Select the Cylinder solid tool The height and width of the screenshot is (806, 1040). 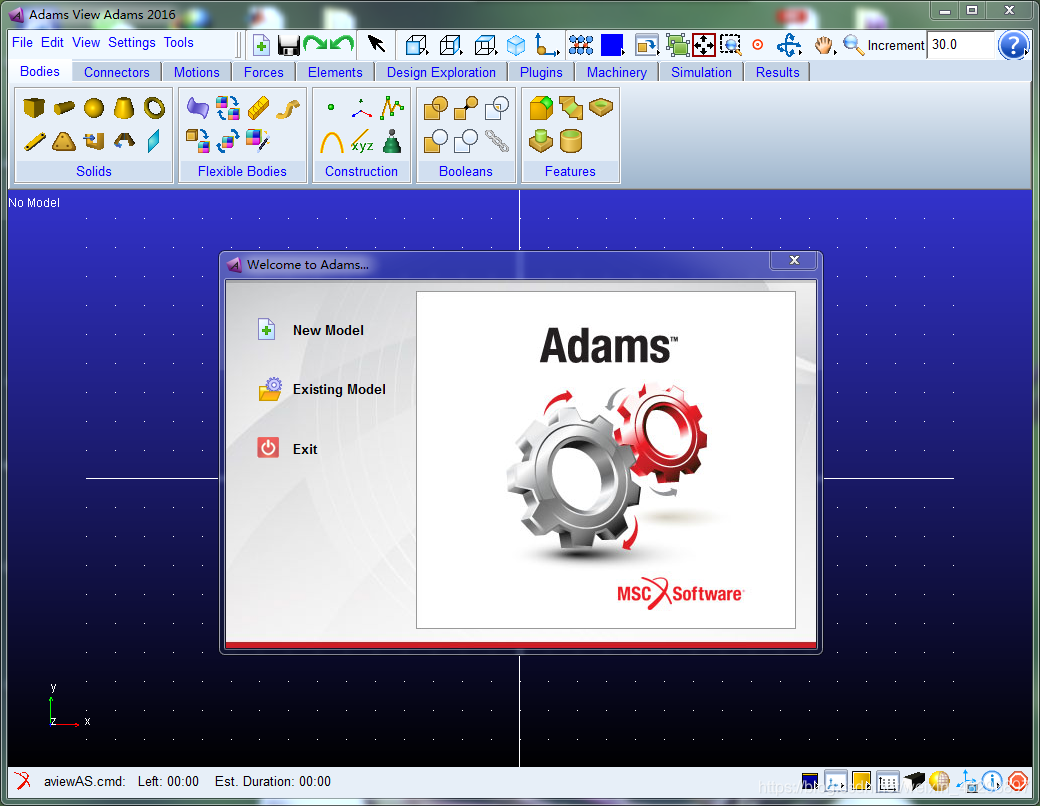coord(64,107)
